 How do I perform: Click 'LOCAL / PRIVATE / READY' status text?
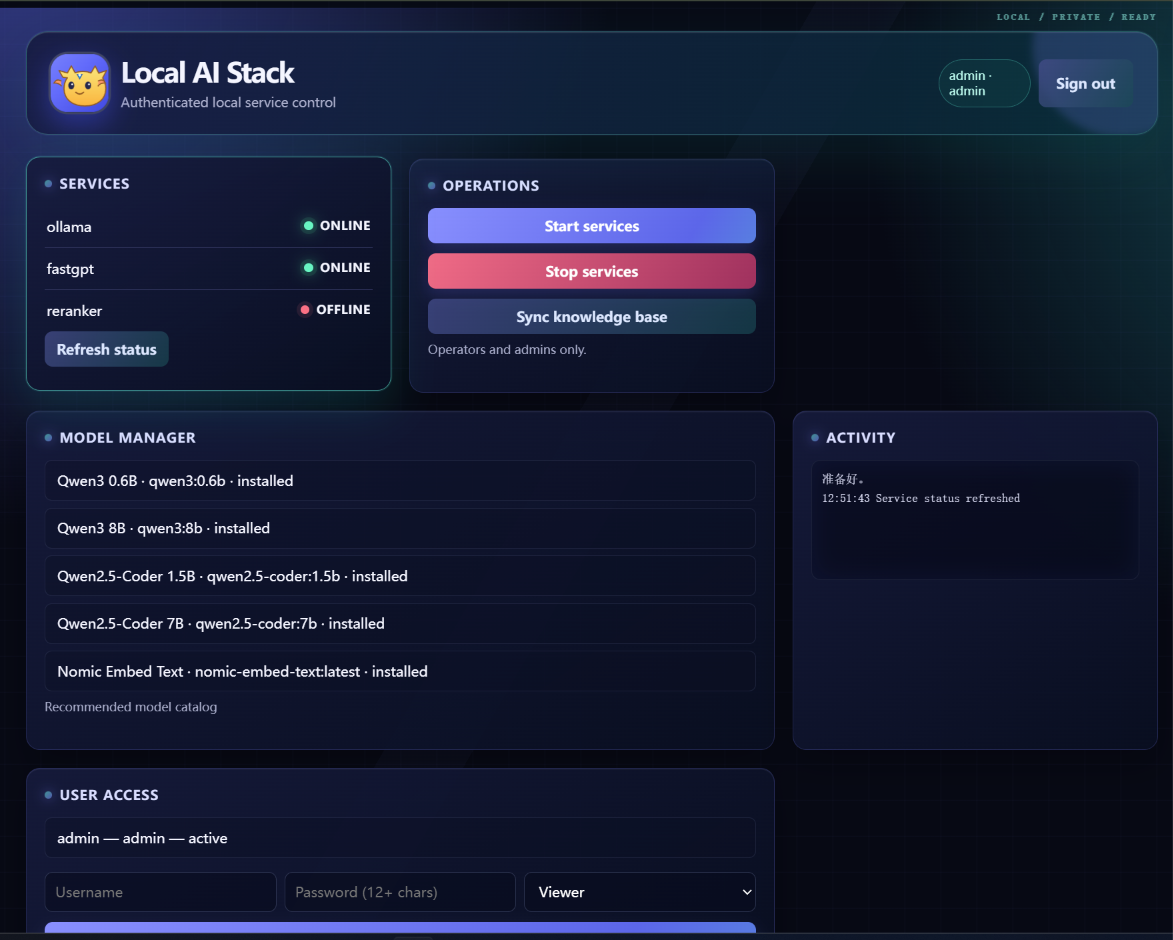pyautogui.click(x=1076, y=16)
